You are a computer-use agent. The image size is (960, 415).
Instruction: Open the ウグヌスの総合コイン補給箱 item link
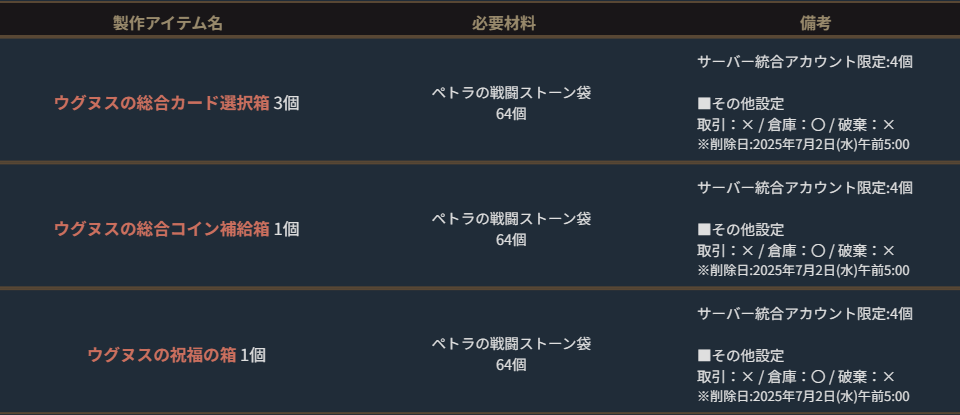162,229
